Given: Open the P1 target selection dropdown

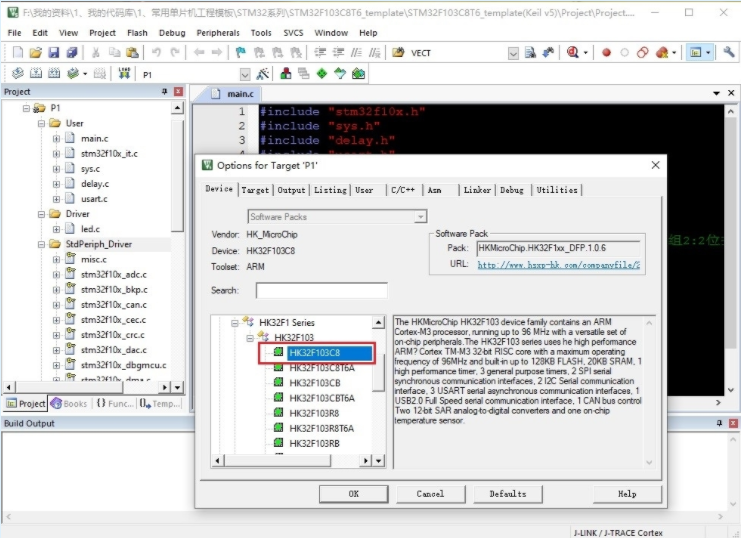Looking at the screenshot, I should pyautogui.click(x=245, y=73).
